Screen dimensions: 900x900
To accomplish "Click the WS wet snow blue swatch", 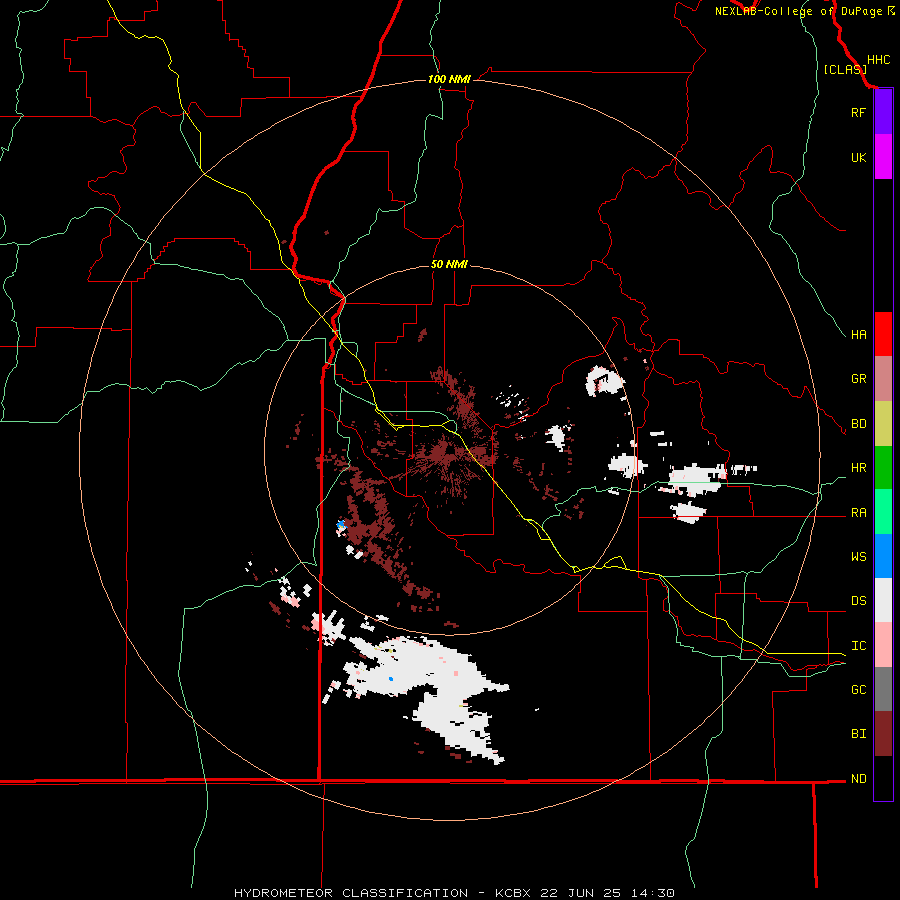I will 883,556.
